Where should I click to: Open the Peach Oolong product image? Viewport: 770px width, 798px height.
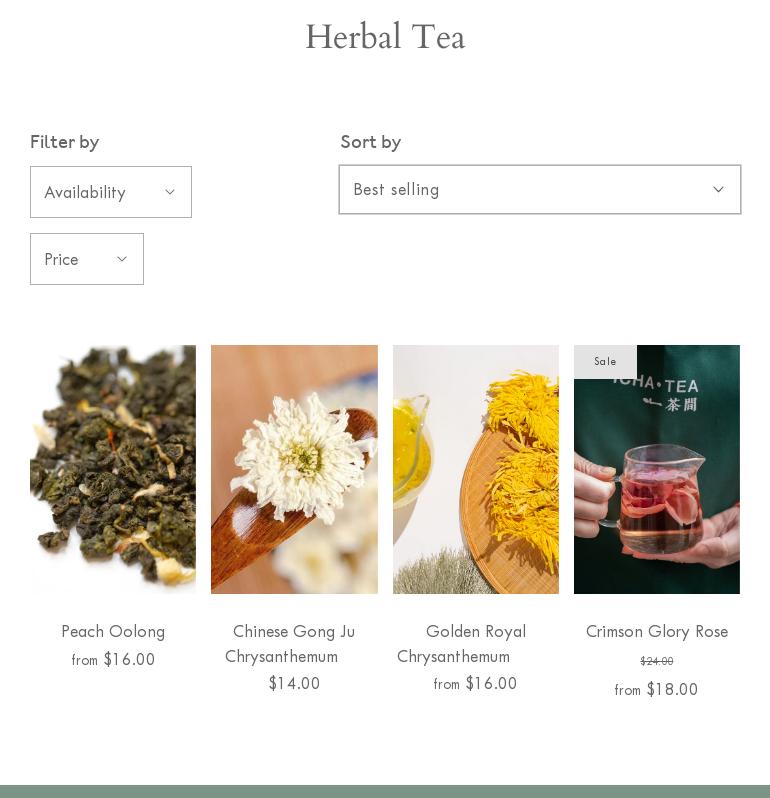(x=113, y=469)
